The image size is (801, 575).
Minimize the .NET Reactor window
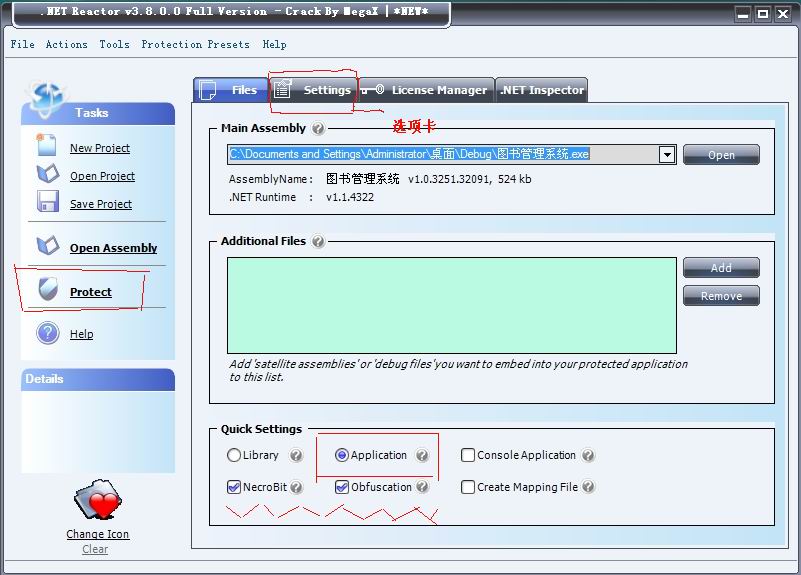point(743,14)
